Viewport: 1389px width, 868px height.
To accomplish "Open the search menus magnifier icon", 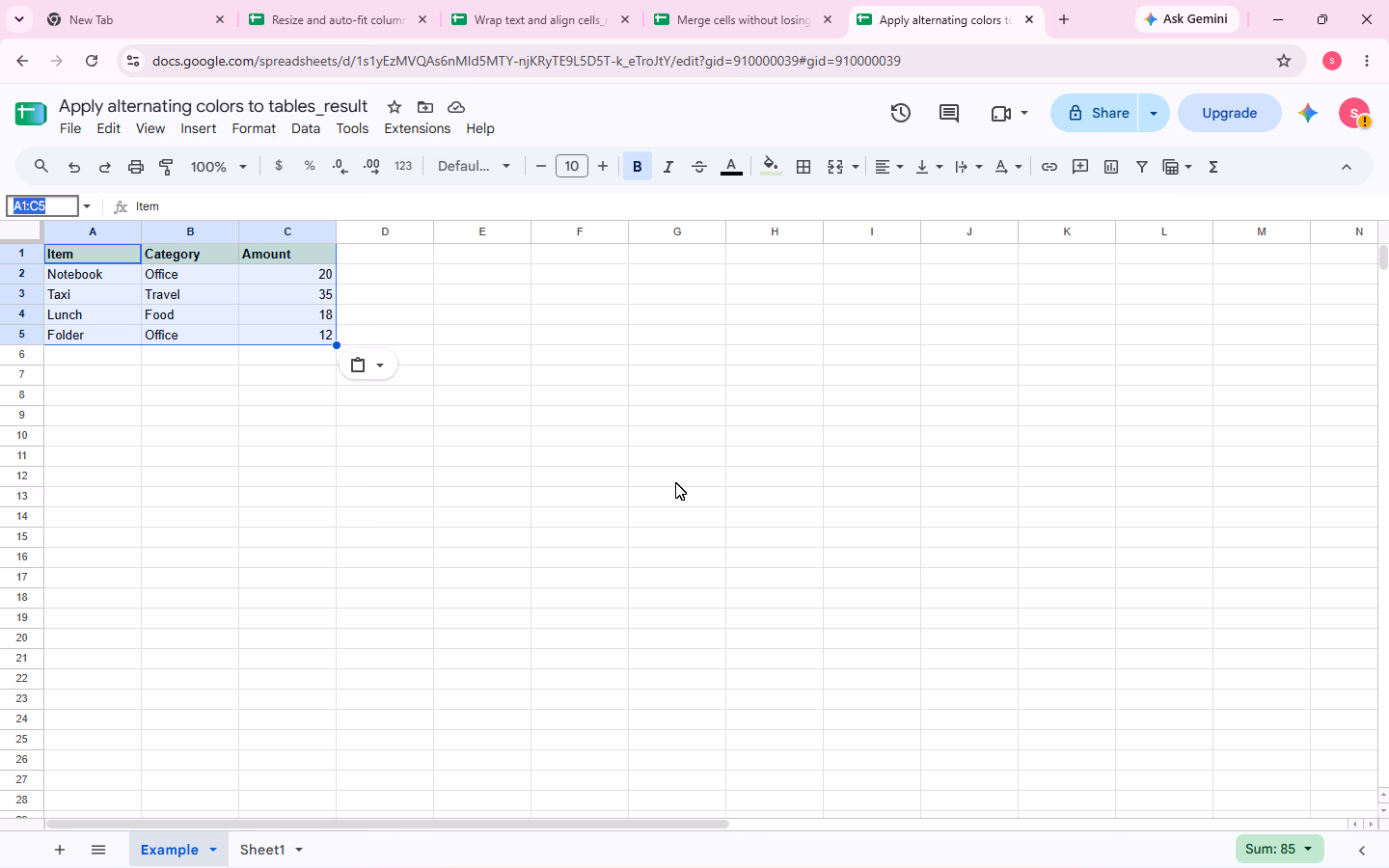I will pyautogui.click(x=41, y=167).
